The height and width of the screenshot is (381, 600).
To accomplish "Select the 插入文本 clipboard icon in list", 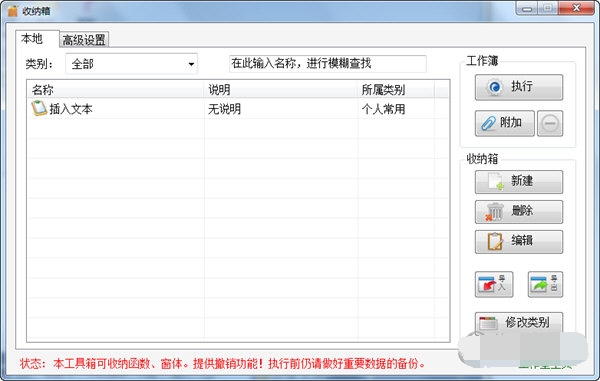I will pyautogui.click(x=39, y=108).
